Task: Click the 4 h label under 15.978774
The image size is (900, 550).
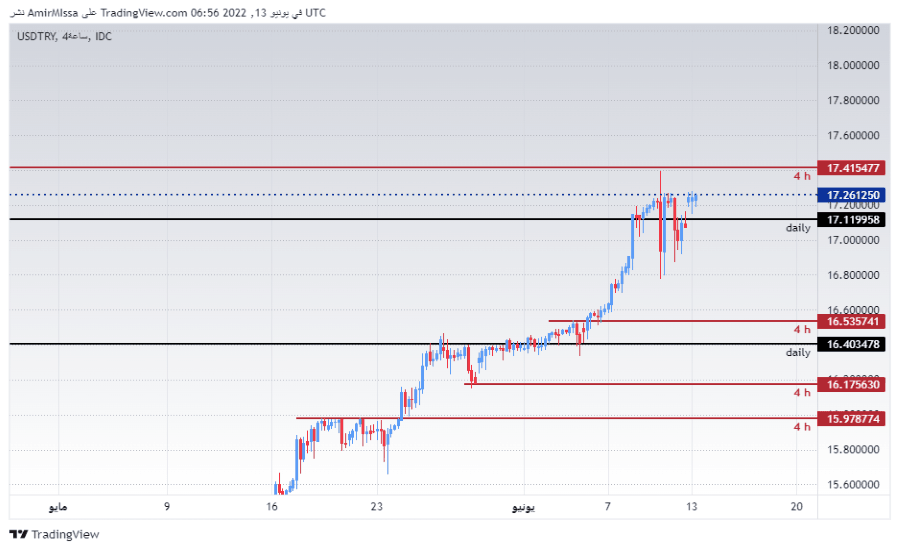Action: tap(802, 427)
